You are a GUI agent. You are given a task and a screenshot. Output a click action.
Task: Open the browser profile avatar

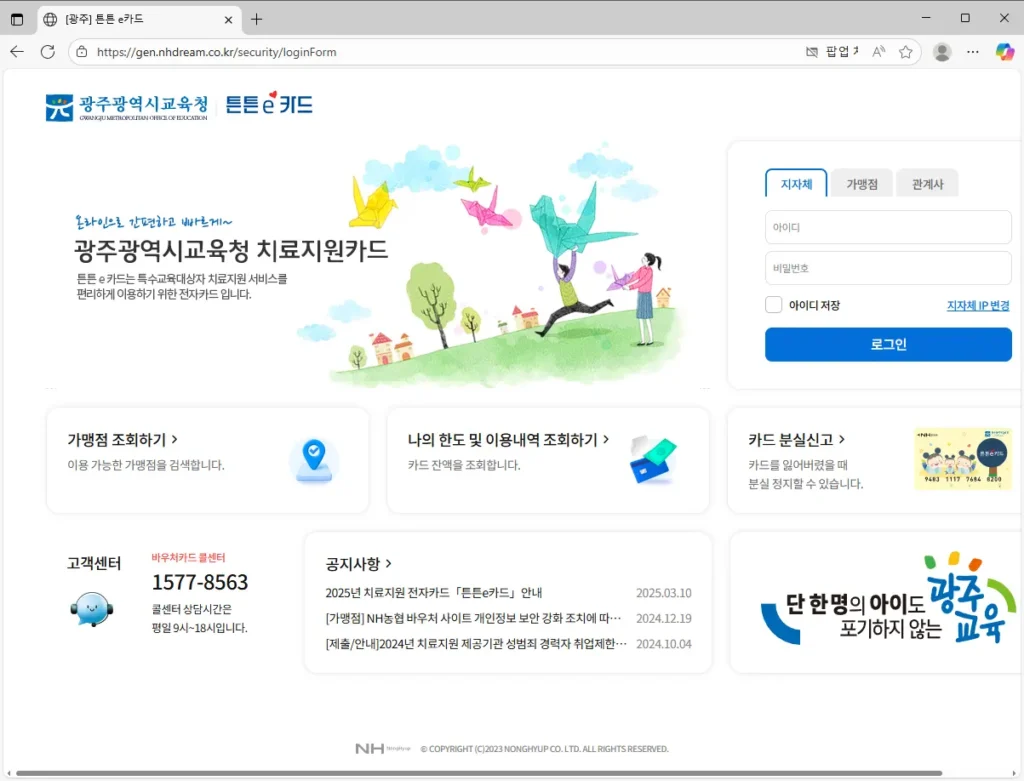[941, 52]
